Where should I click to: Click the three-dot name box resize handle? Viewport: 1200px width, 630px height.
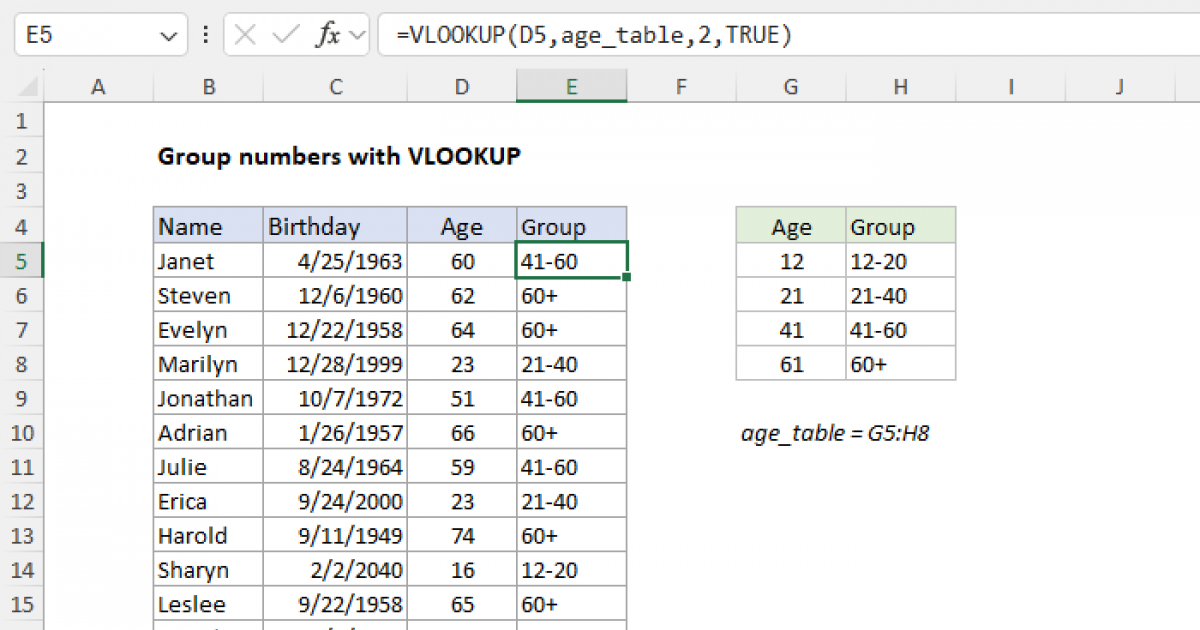206,37
